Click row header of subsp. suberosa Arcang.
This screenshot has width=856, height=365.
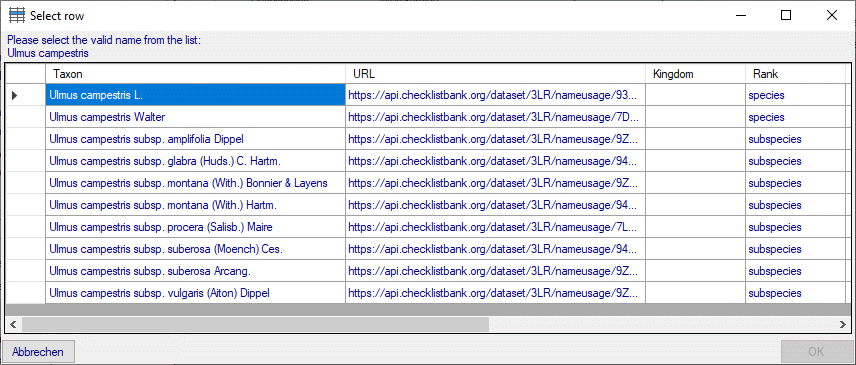tap(26, 271)
